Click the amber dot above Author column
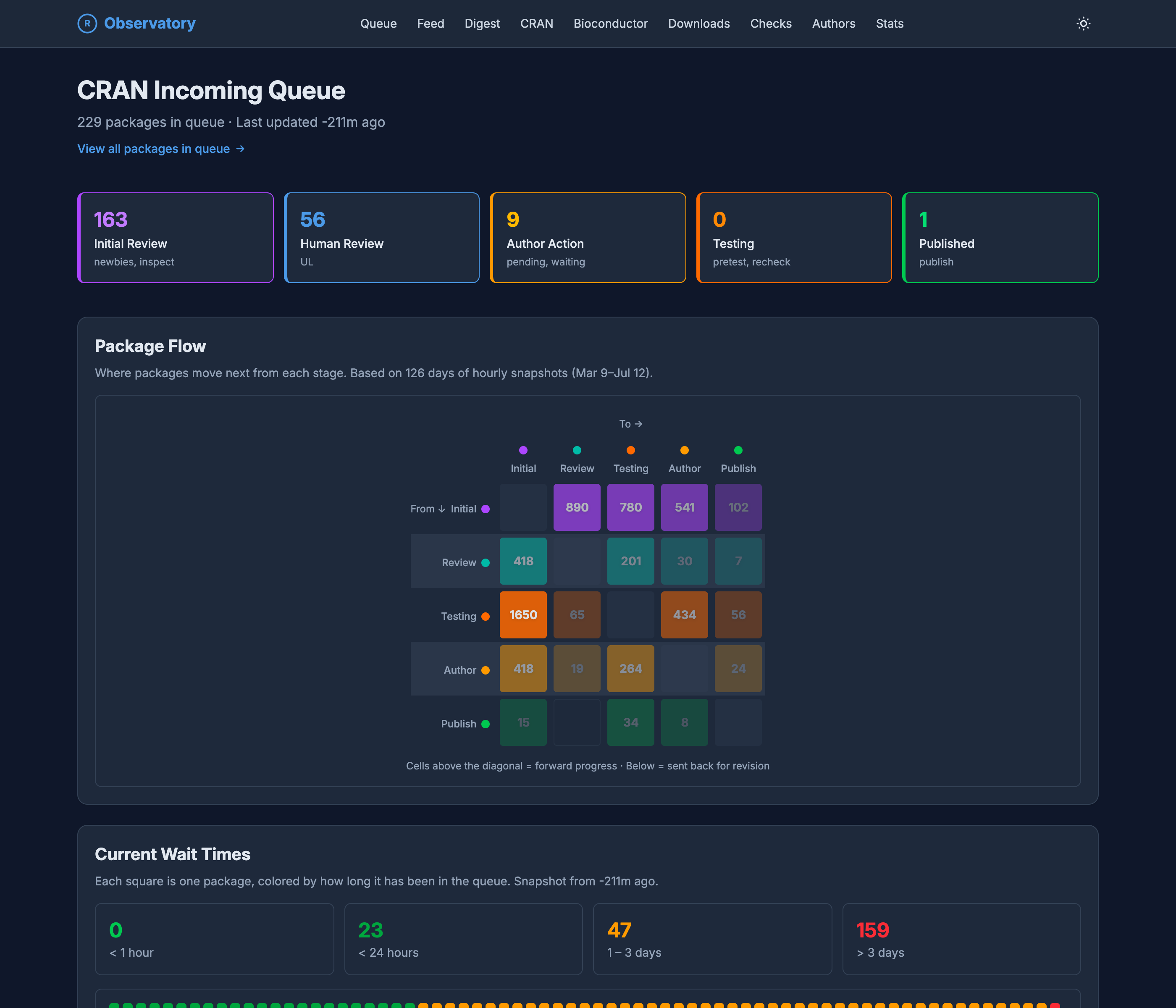This screenshot has height=1008, width=1176. click(x=685, y=450)
